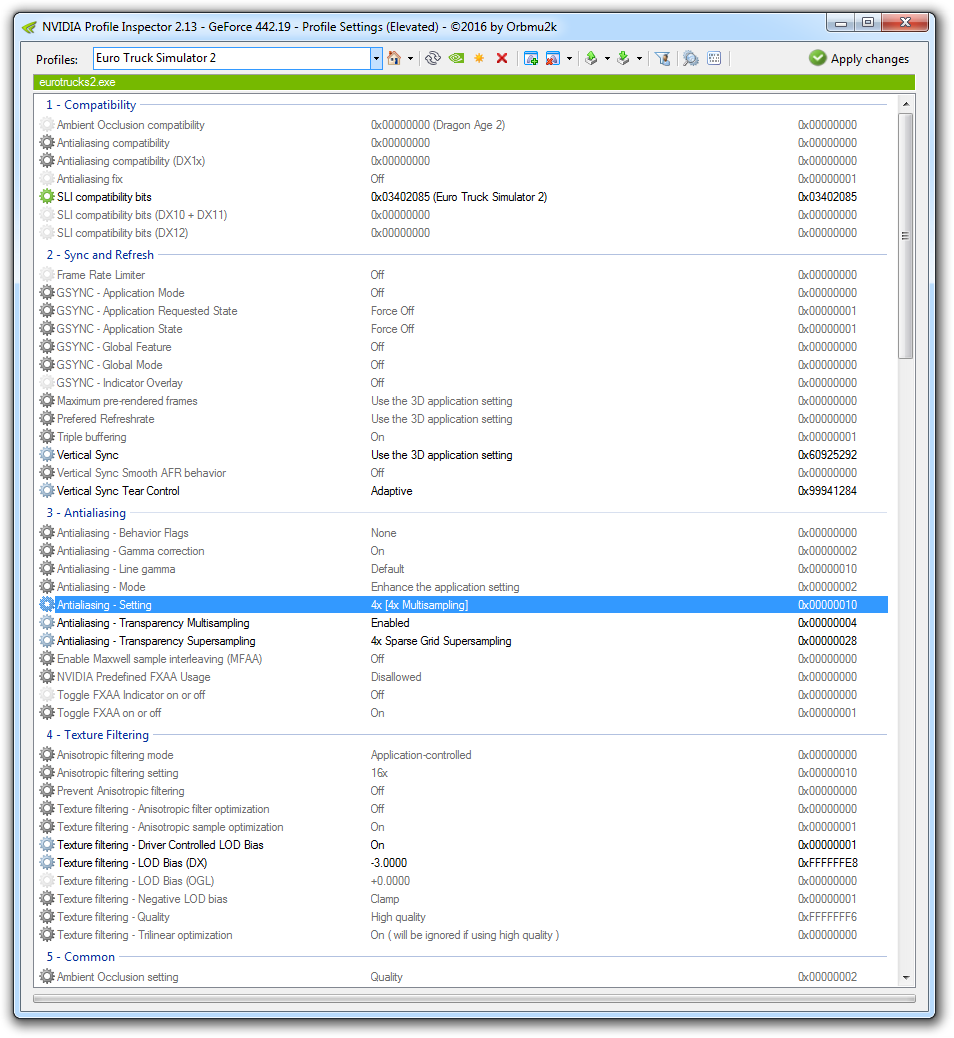Select 'Antialiasing compatibility (DX1x)' row
This screenshot has height=1038, width=954.
[463, 161]
